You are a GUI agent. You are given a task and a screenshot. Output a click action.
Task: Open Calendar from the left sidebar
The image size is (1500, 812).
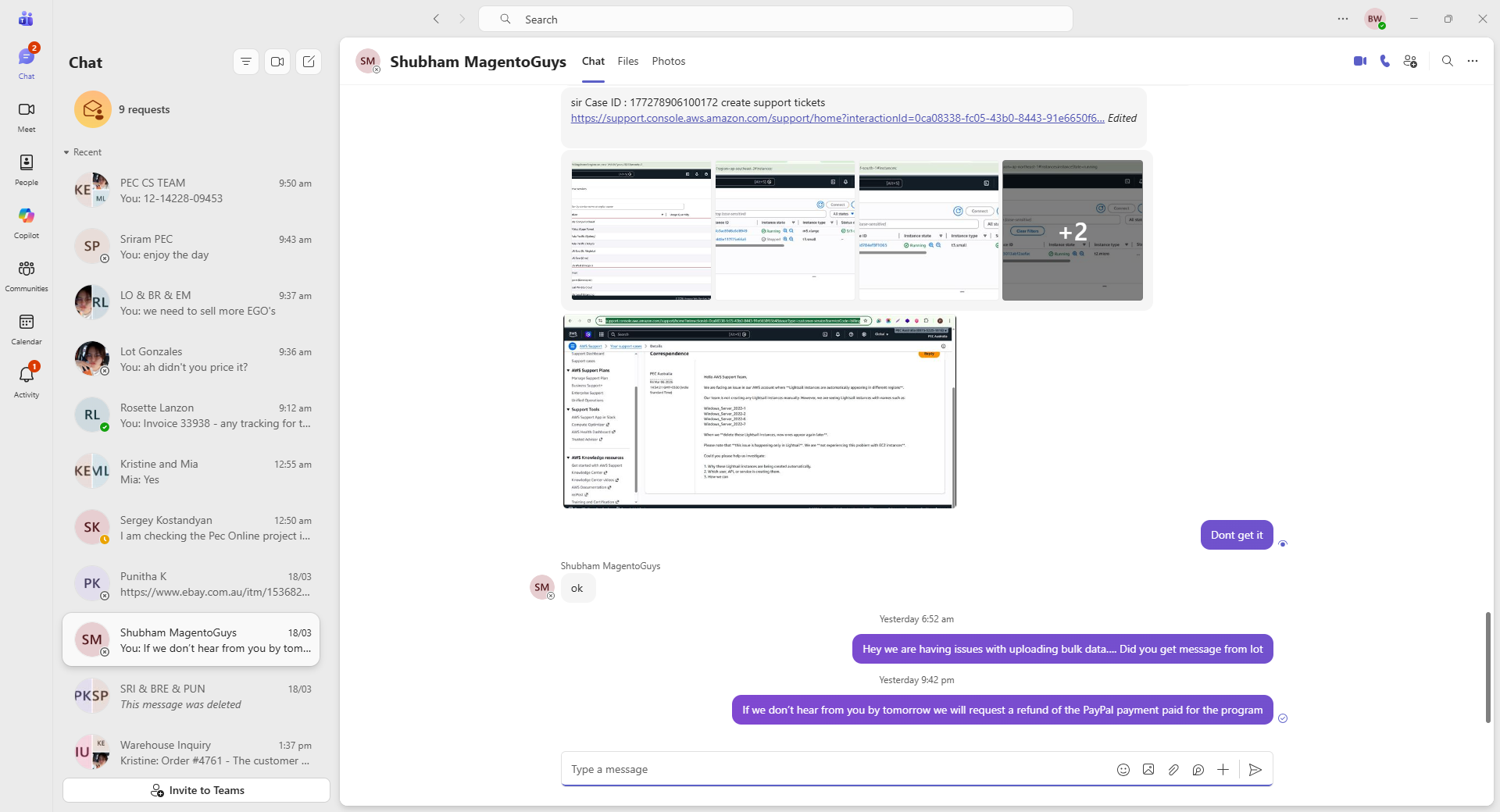27,328
